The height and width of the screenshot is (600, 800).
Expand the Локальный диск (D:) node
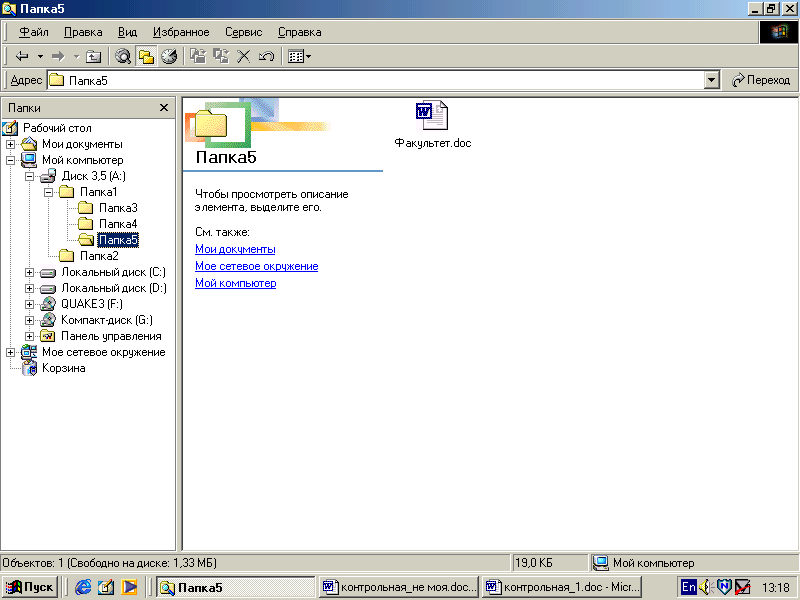pyautogui.click(x=30, y=288)
